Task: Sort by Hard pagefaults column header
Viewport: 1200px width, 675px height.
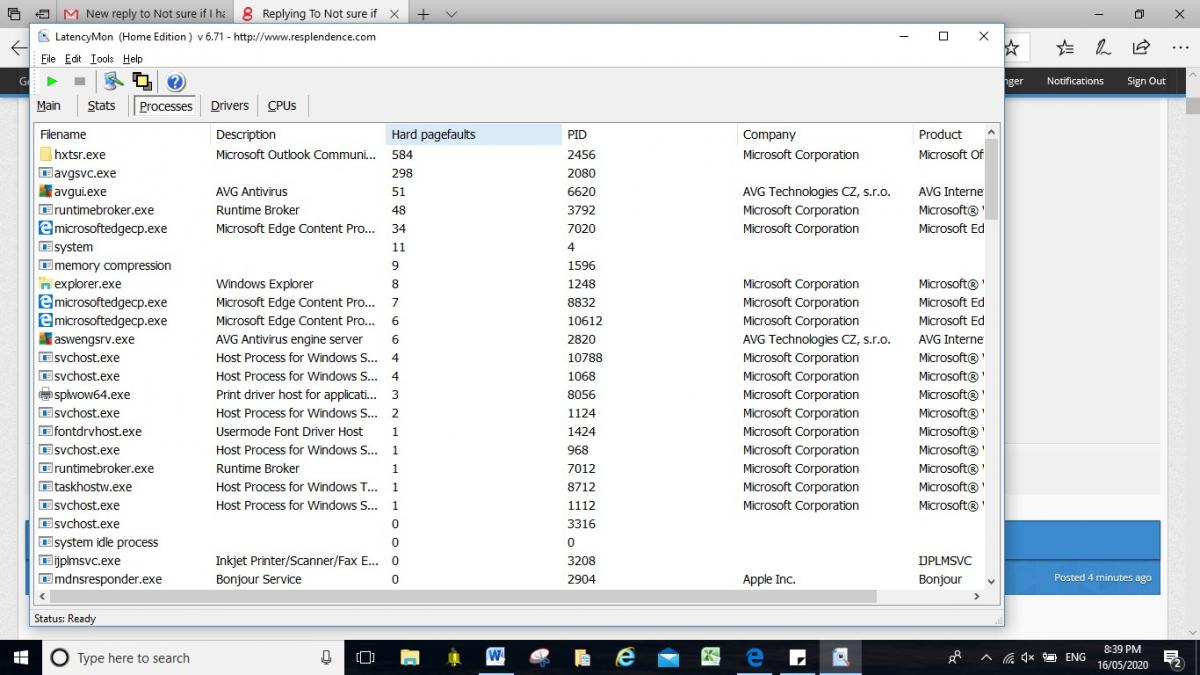Action: 474,134
